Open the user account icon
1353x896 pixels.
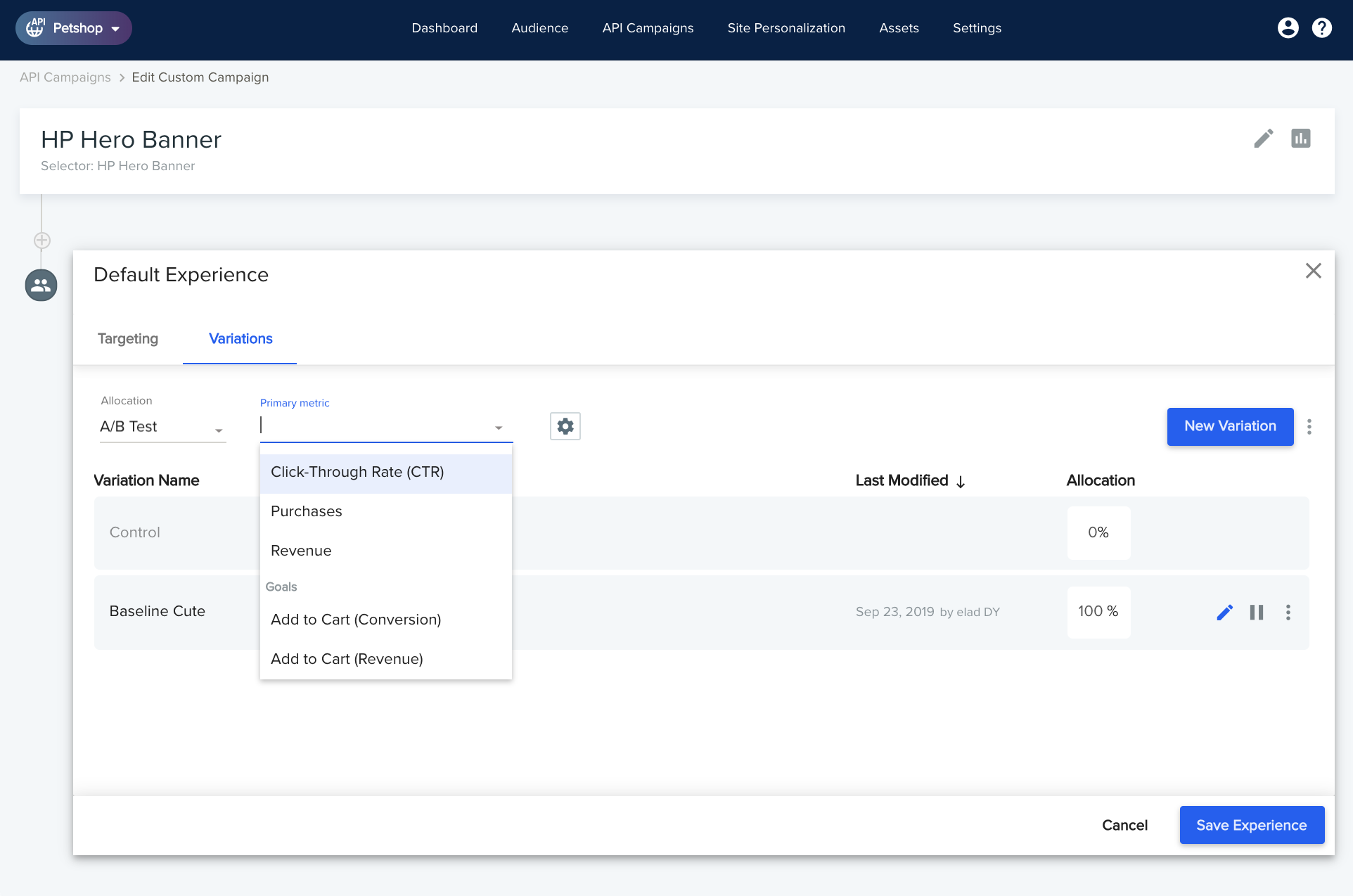[x=1288, y=28]
